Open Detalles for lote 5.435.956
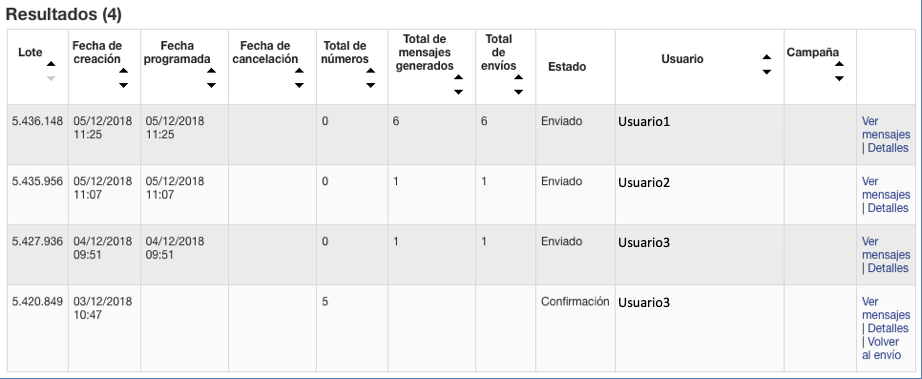The width and height of the screenshot is (922, 379). pos(888,208)
